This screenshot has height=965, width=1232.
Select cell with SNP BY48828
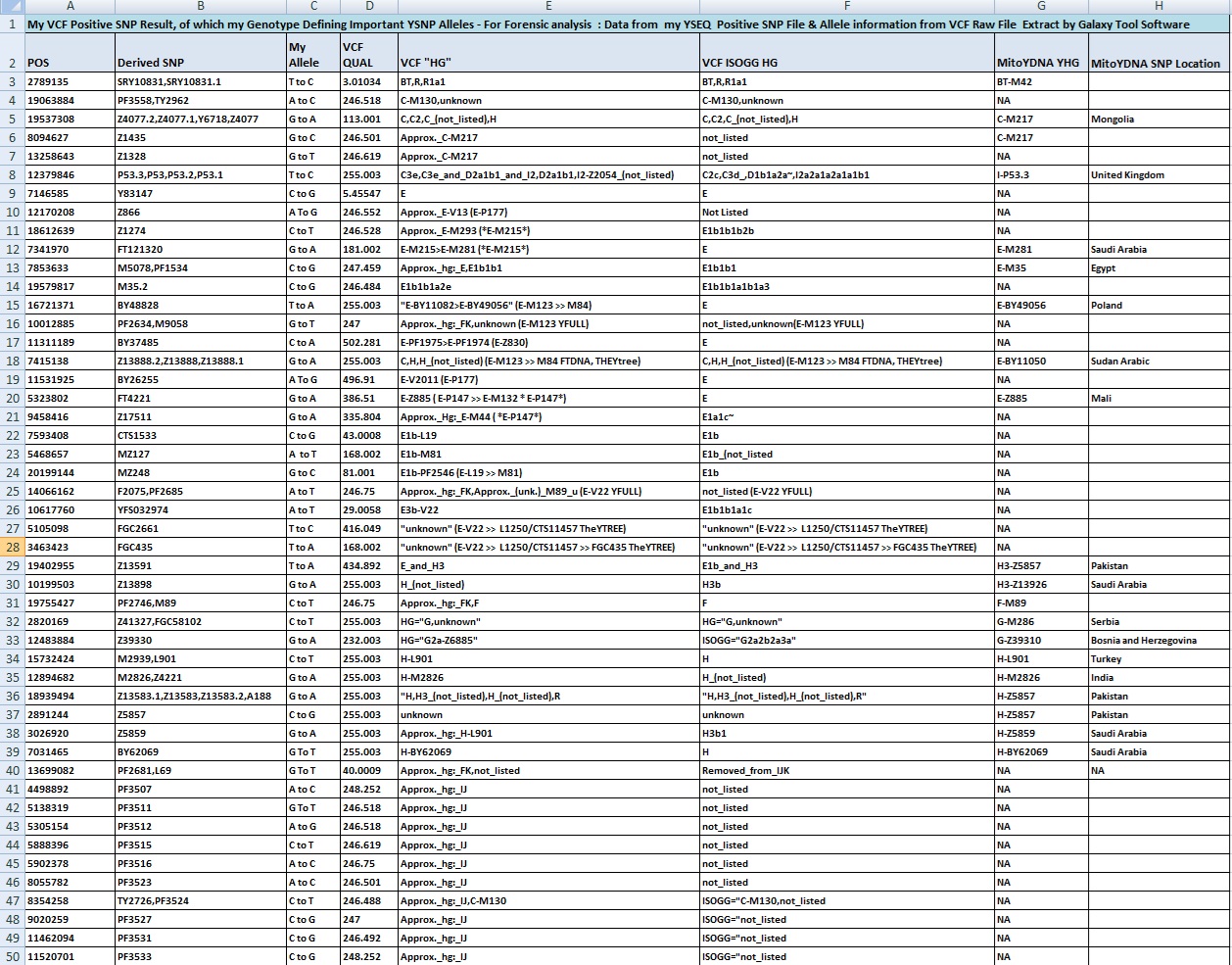point(201,305)
